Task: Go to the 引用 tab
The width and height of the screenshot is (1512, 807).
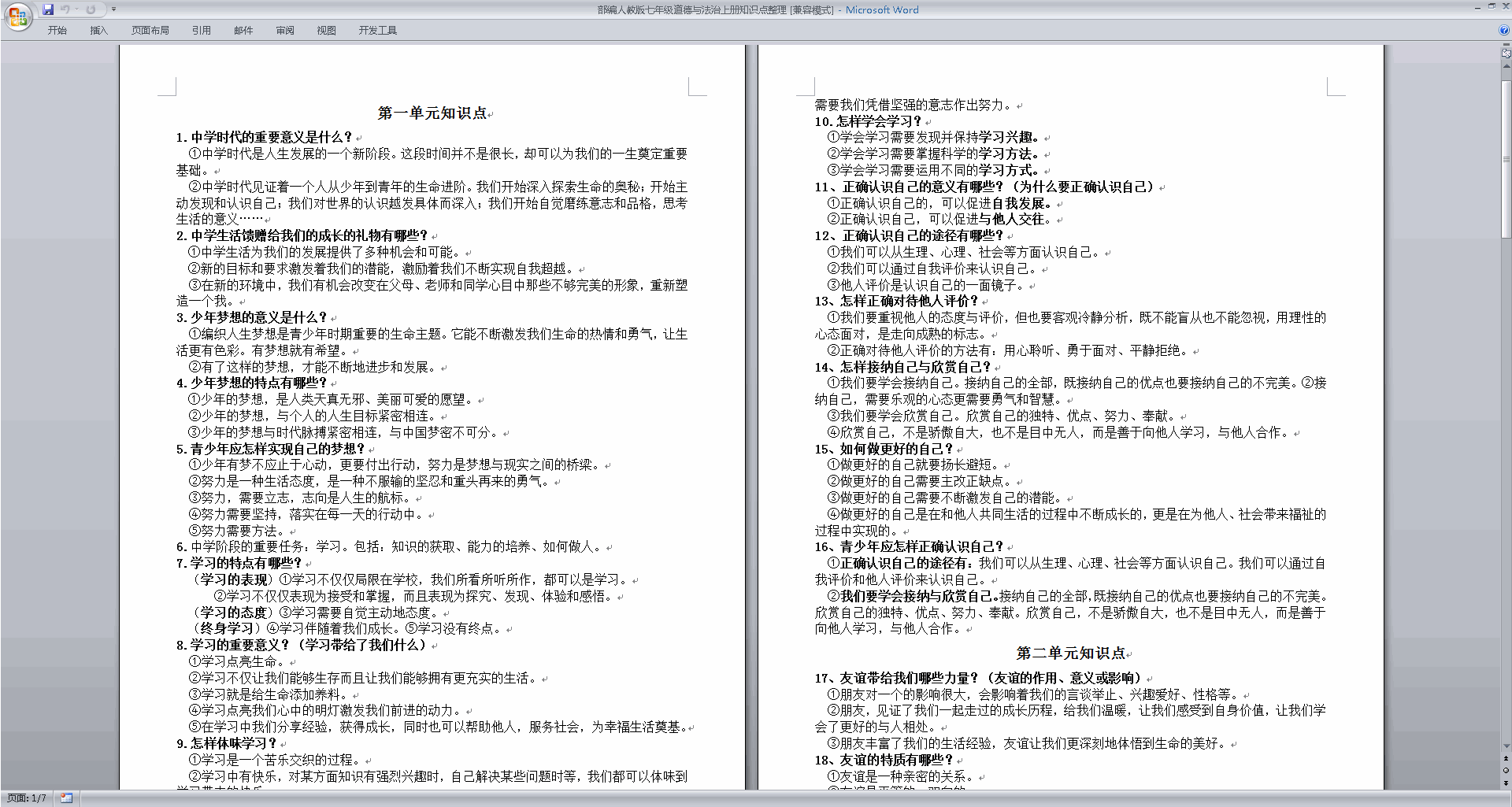Action: click(202, 31)
